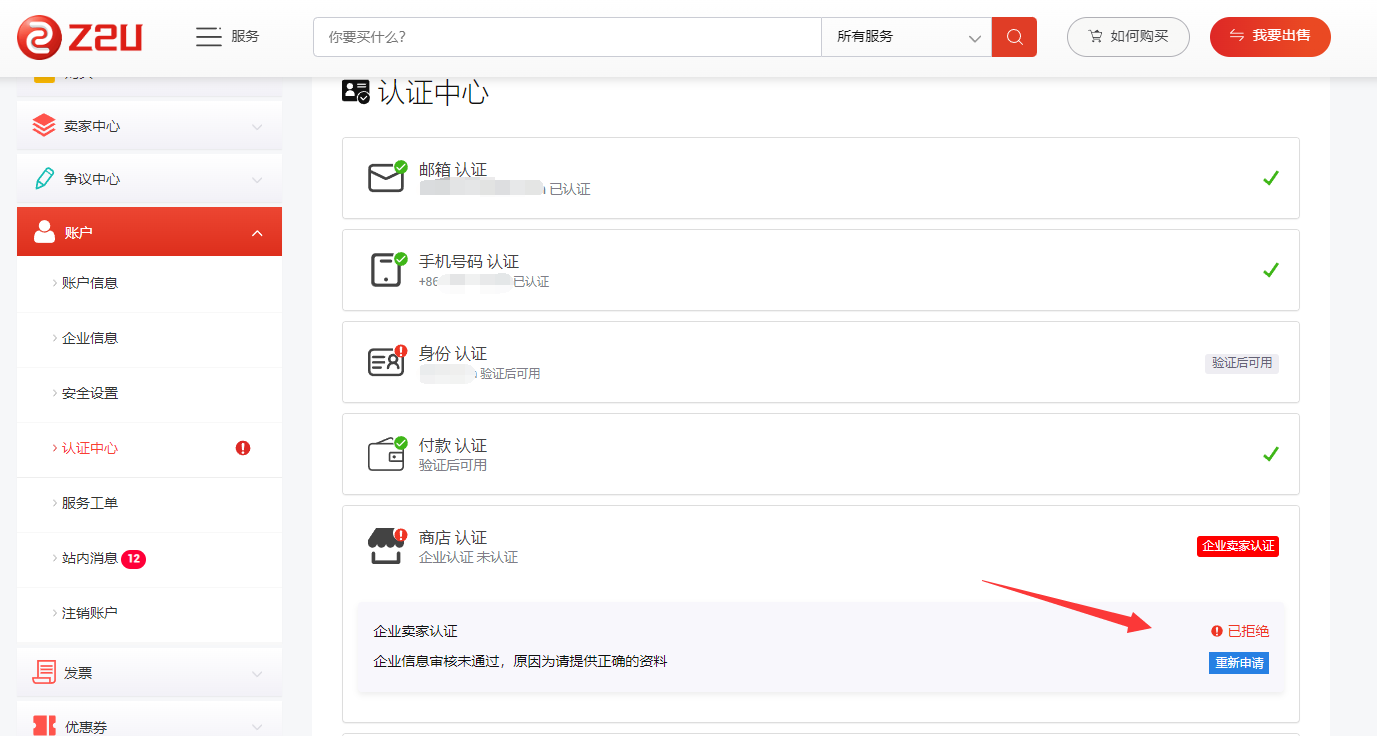Click the blue 重新申请 button
The image size is (1377, 736).
pos(1238,663)
